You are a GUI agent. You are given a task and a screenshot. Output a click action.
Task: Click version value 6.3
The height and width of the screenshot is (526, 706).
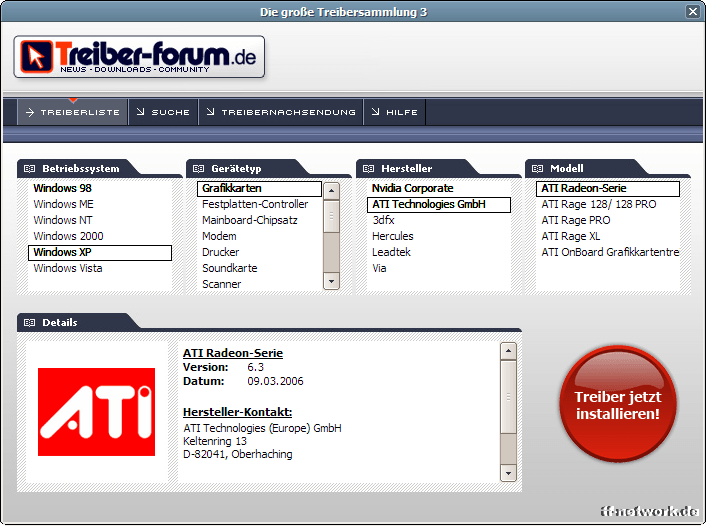(x=256, y=367)
